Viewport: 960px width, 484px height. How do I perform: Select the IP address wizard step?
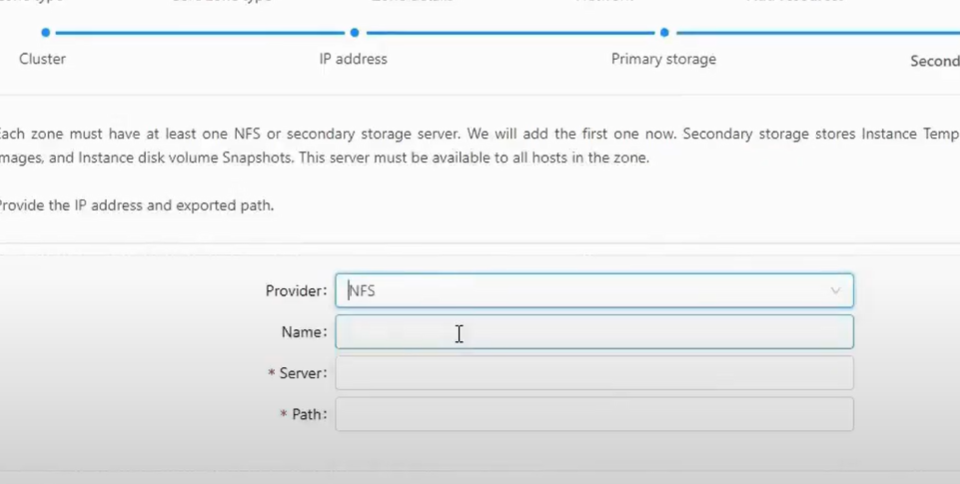(353, 59)
